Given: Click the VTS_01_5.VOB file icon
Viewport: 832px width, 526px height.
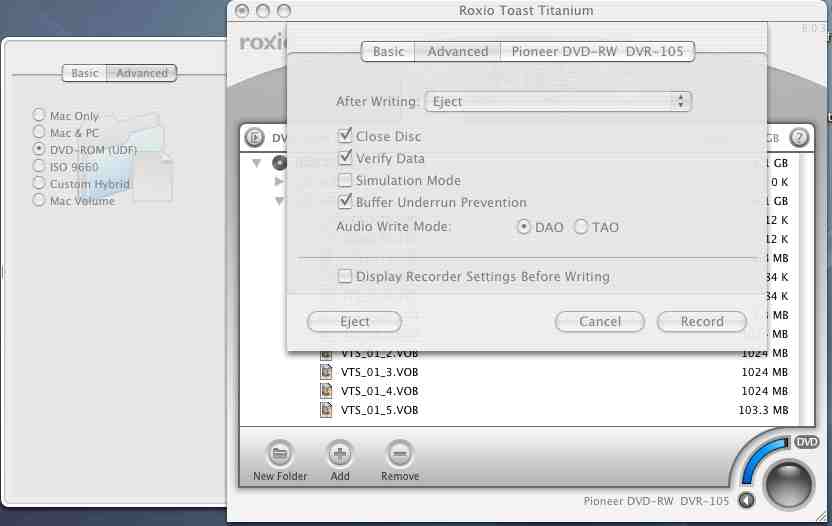Looking at the screenshot, I should point(326,410).
